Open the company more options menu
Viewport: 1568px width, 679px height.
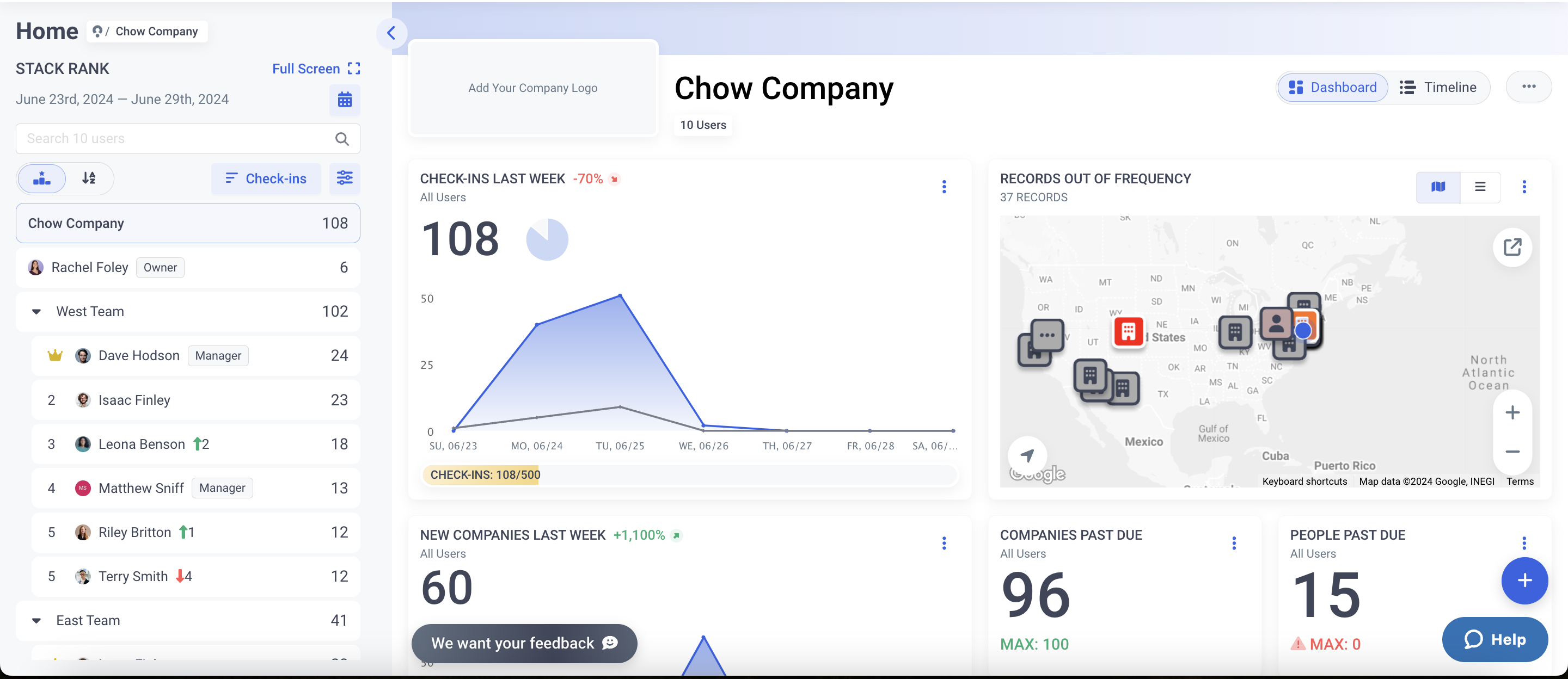pos(1528,87)
